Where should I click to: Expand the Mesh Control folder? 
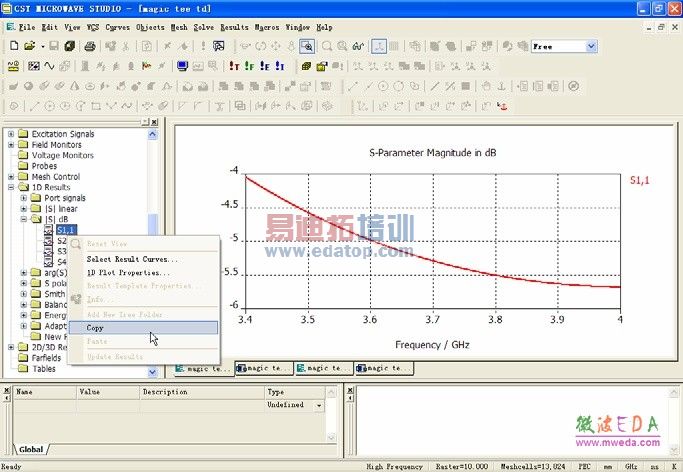(x=11, y=177)
